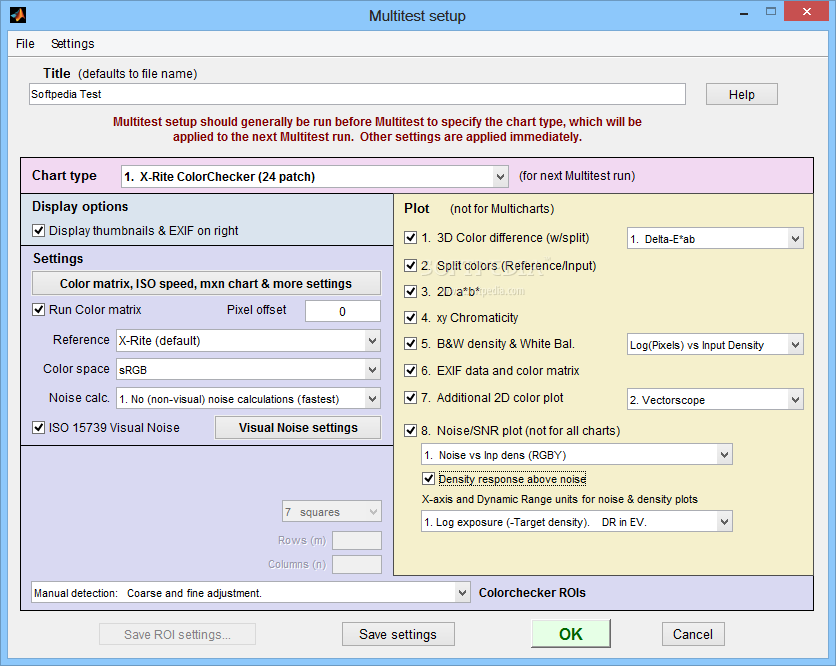This screenshot has height=666, width=836.
Task: Toggle Split colors (Reference/Input) checkbox
Action: 411,265
